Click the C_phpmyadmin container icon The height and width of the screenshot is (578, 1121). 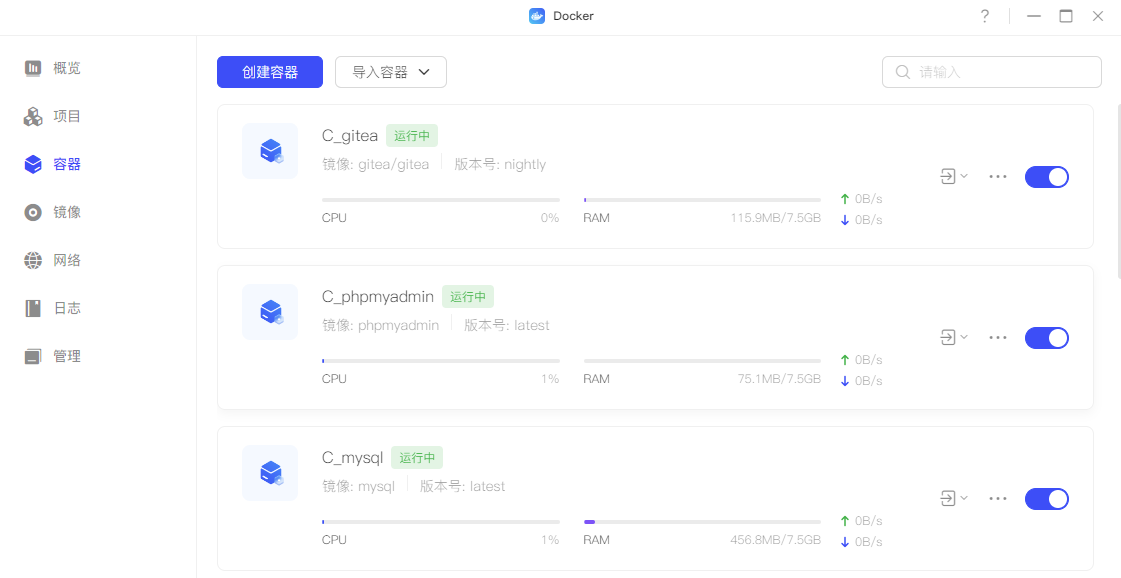[x=270, y=312]
